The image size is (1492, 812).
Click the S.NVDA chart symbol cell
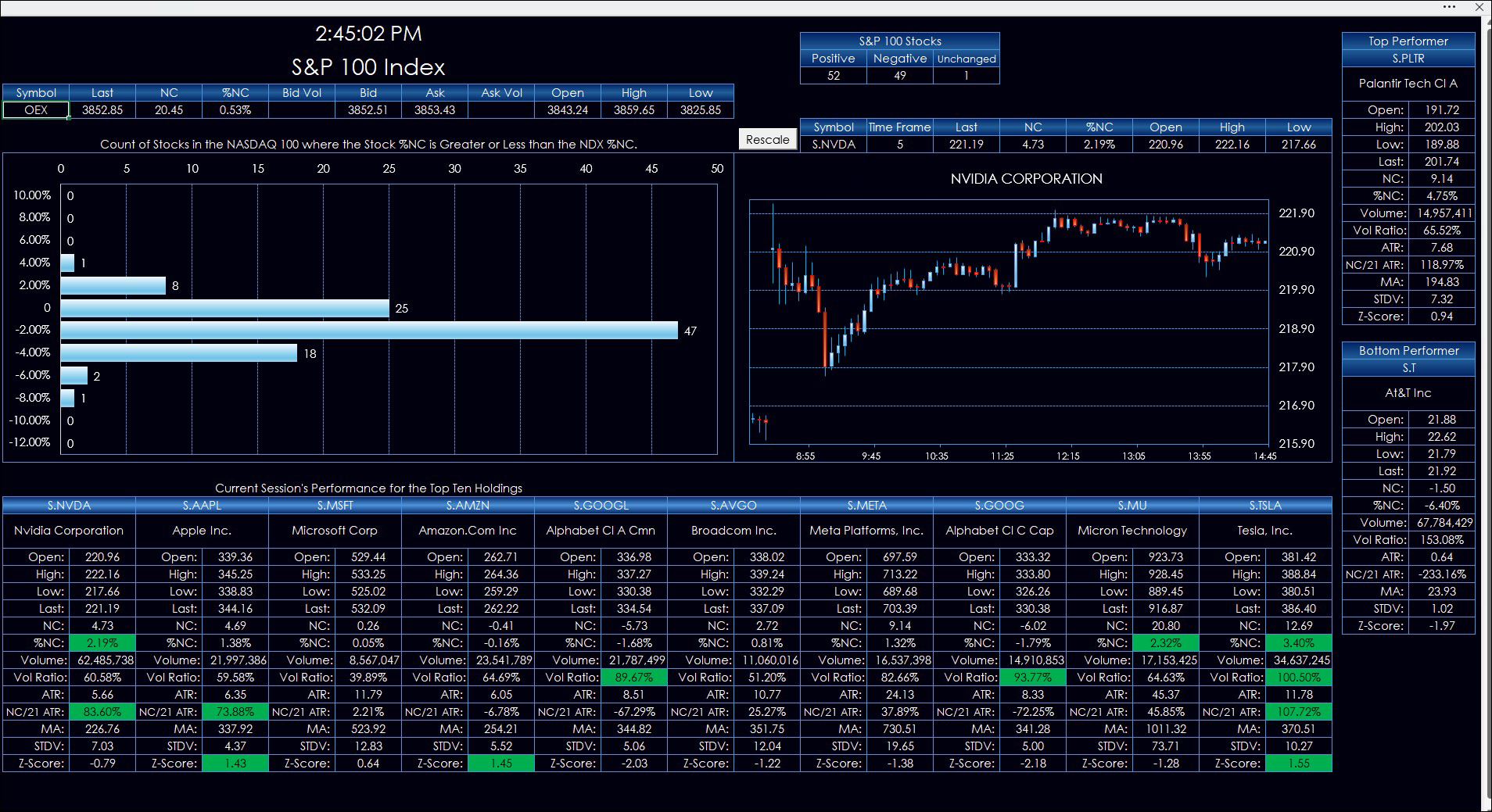coord(834,145)
